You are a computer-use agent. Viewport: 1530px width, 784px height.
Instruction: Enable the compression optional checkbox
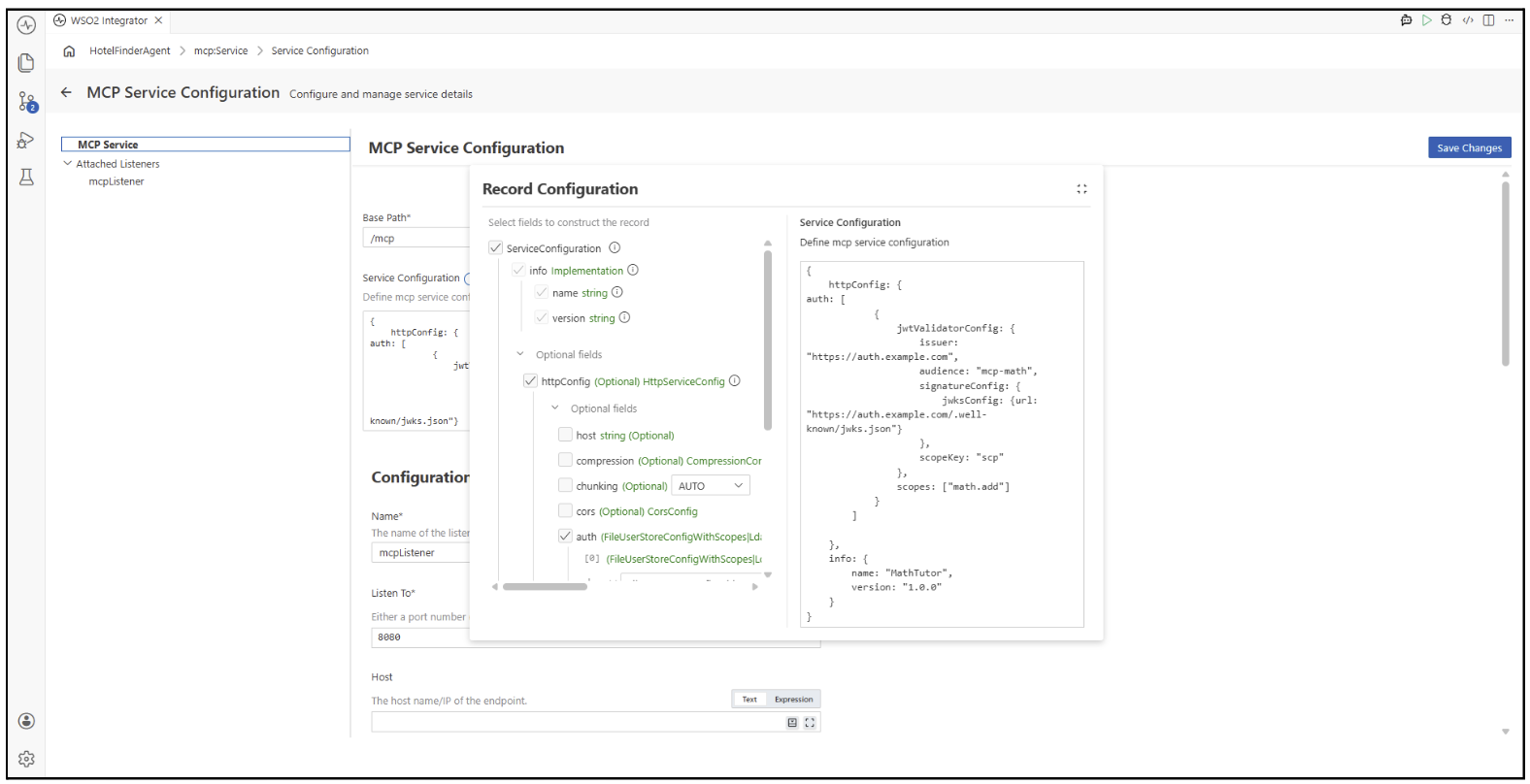(565, 460)
